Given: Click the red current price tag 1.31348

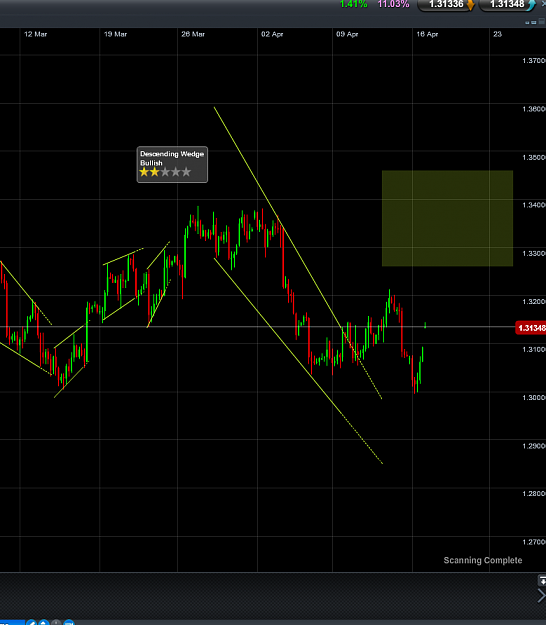Looking at the screenshot, I should click(530, 328).
